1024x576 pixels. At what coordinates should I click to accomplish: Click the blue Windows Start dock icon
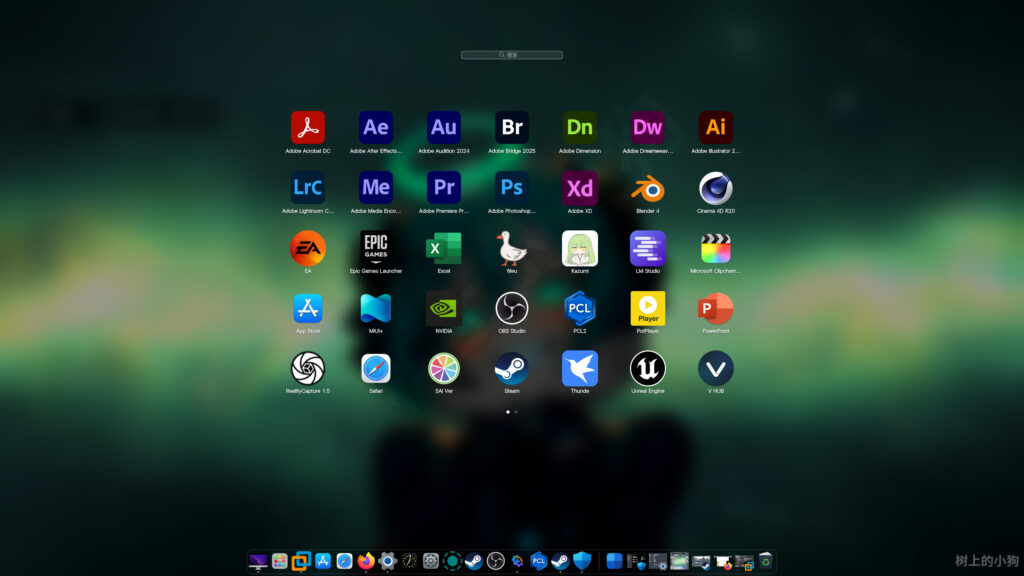click(614, 561)
